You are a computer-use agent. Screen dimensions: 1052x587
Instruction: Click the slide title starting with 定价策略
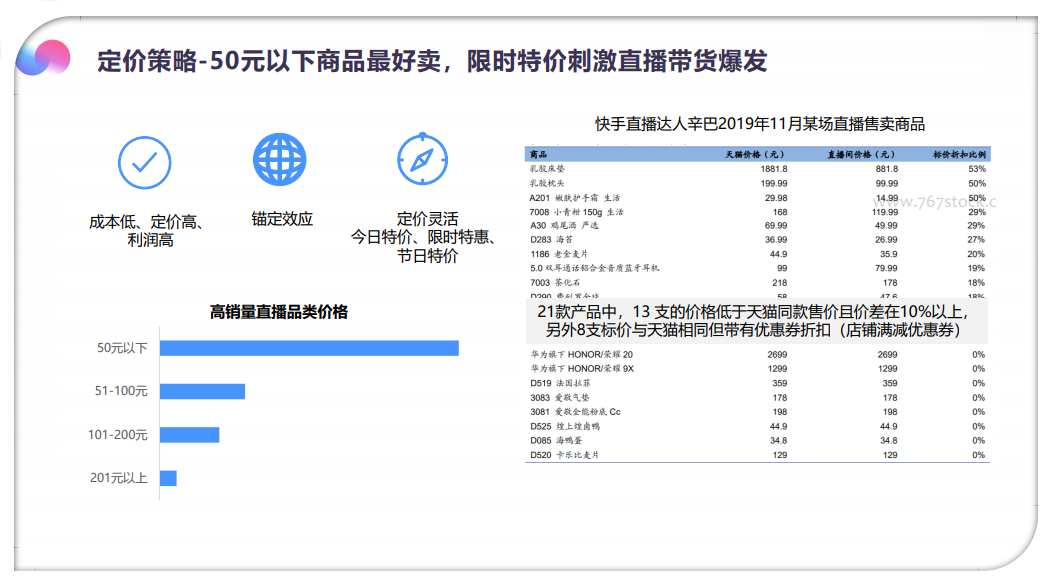432,61
